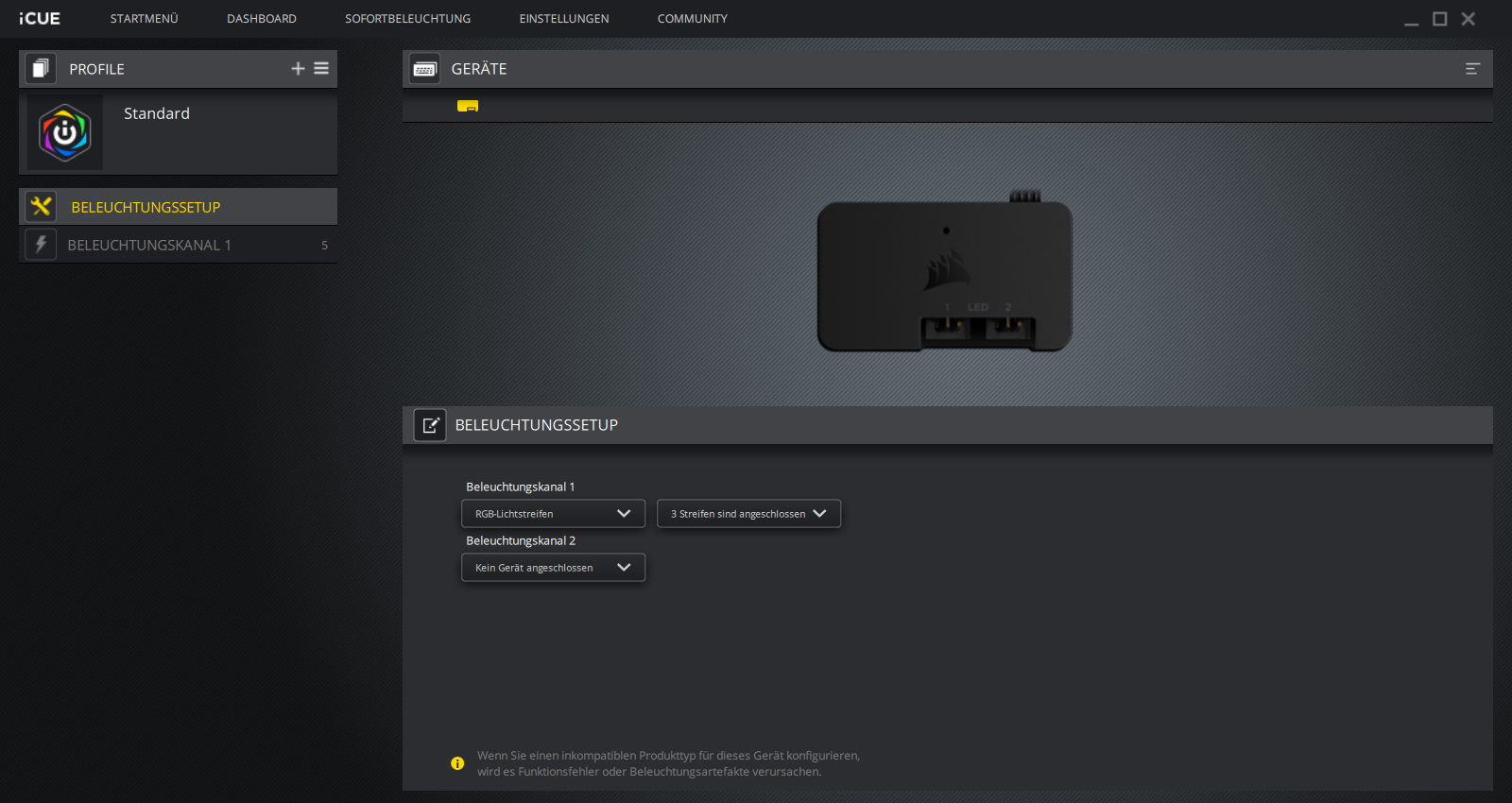The image size is (1512, 803).
Task: Select the yellow device icon in Geräte bar
Action: (468, 106)
